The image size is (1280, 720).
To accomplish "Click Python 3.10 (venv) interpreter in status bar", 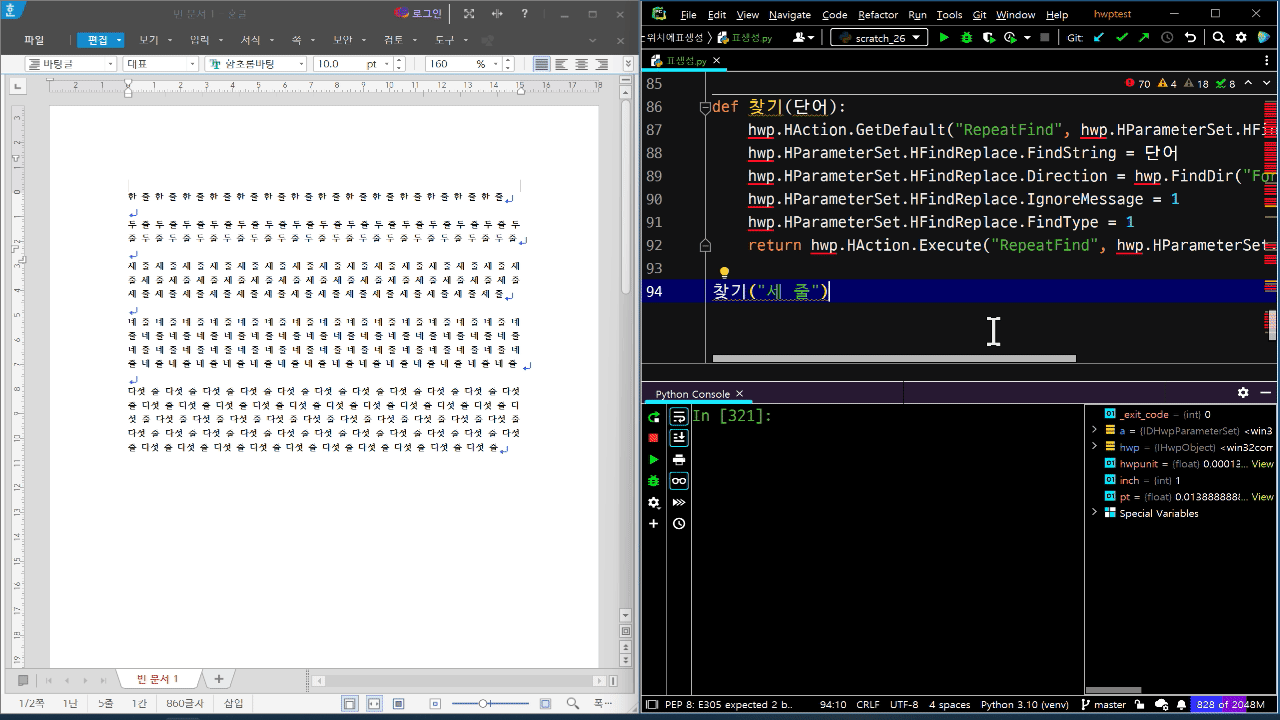I will pyautogui.click(x=1025, y=705).
